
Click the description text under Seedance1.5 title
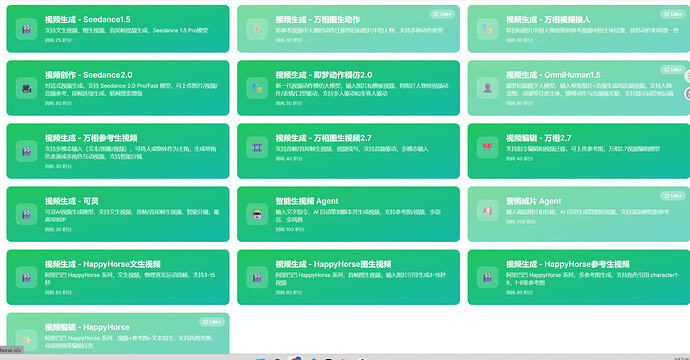point(126,30)
